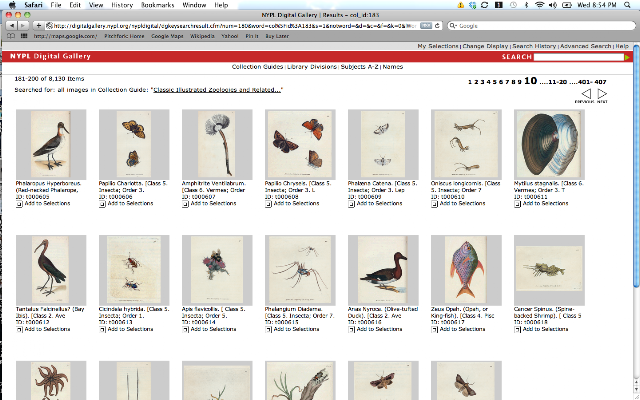Click the Reader button in address bar

pyautogui.click(x=426, y=26)
